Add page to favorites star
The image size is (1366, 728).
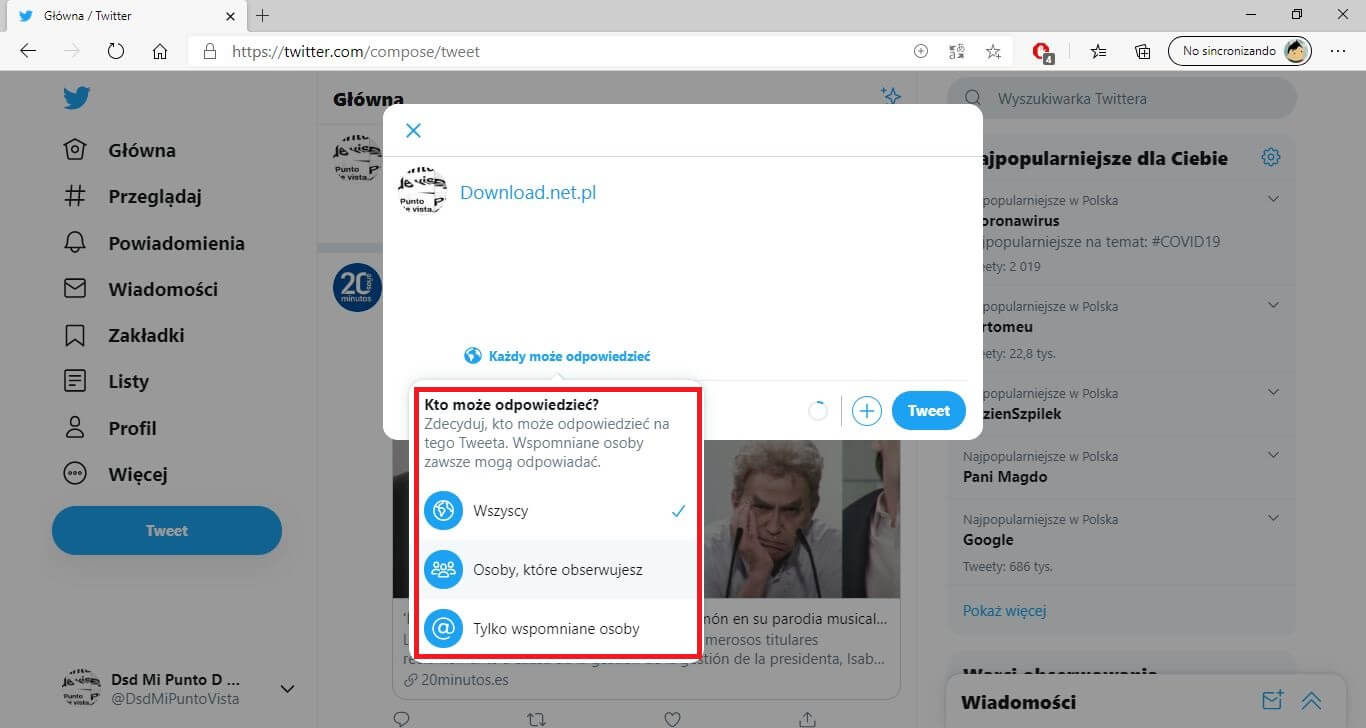993,51
